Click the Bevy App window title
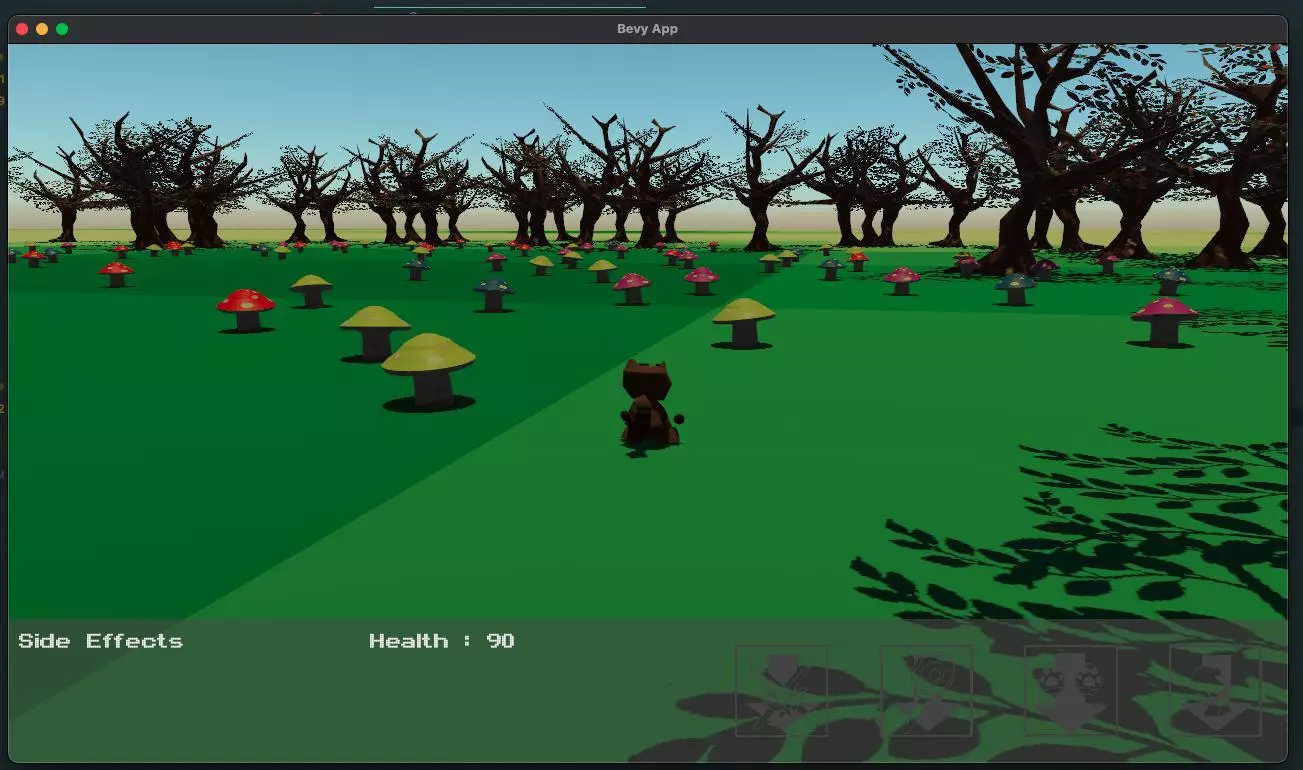1303x770 pixels. 647,29
